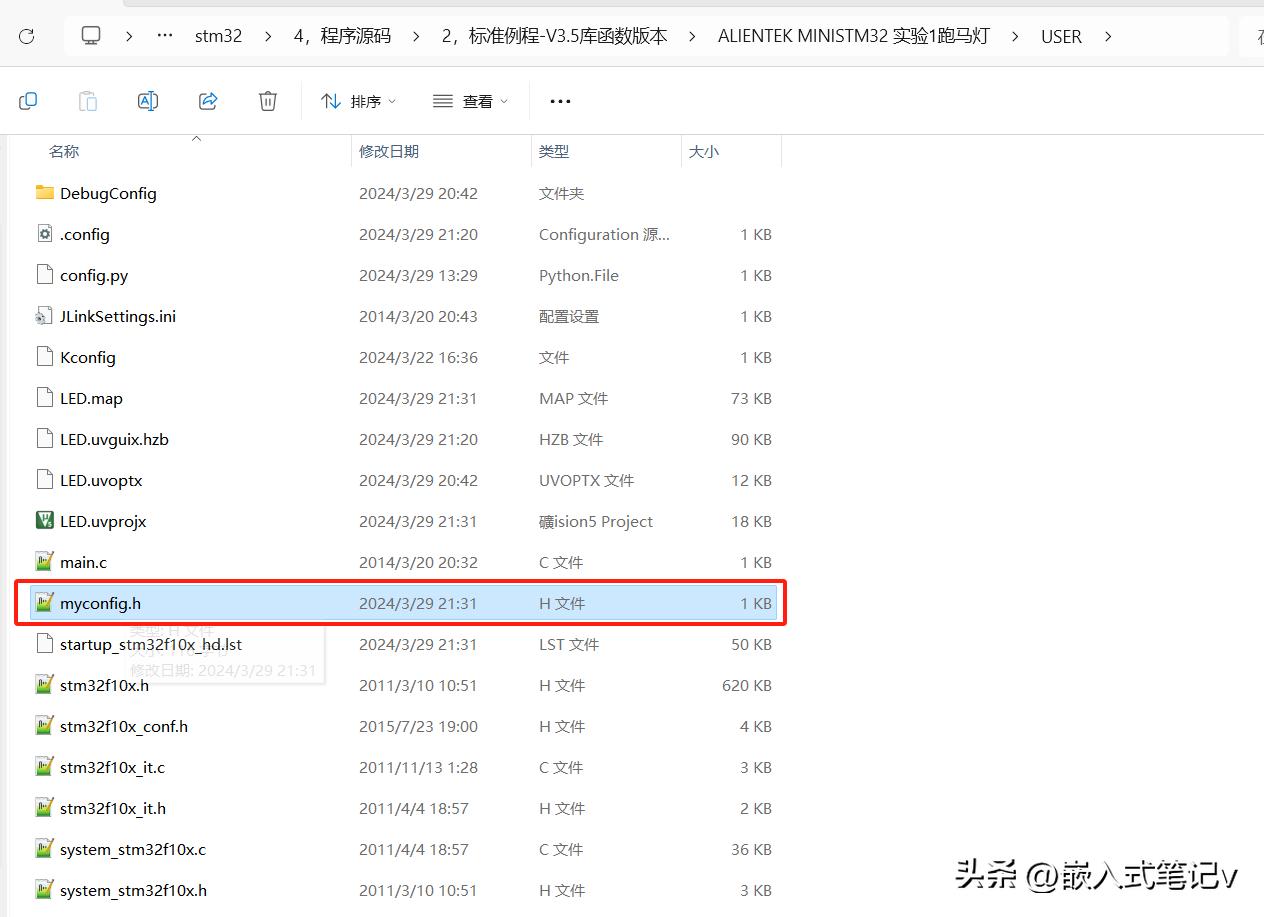1264x917 pixels.
Task: Copy the selected myconfig.h file
Action: [28, 100]
